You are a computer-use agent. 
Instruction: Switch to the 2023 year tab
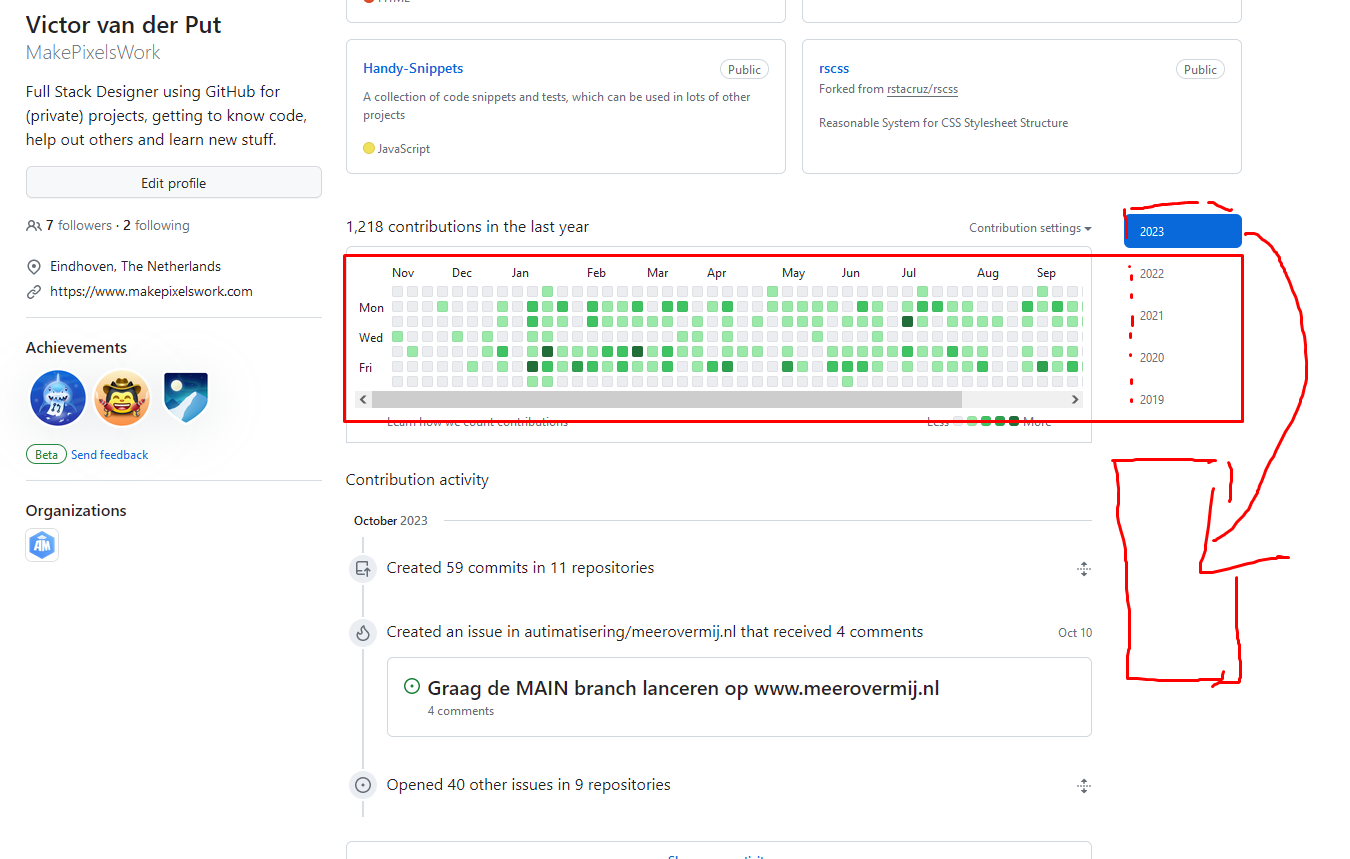point(1182,230)
